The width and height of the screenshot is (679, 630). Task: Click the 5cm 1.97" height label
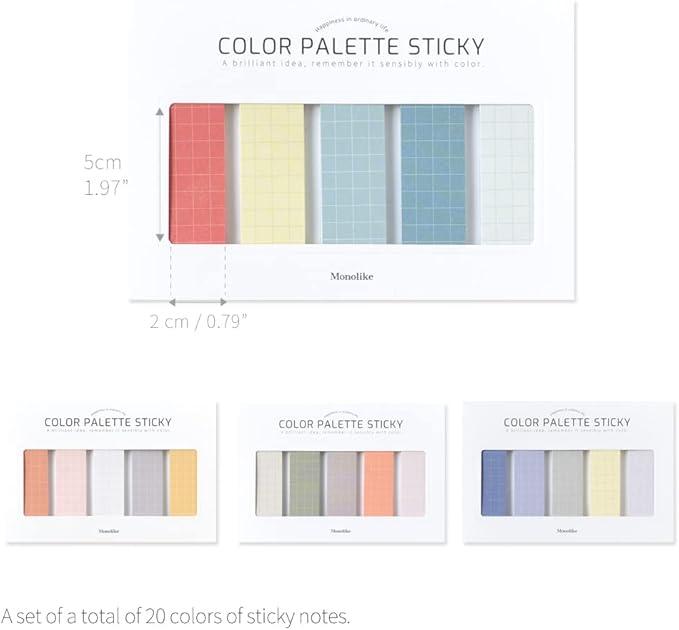pos(106,174)
